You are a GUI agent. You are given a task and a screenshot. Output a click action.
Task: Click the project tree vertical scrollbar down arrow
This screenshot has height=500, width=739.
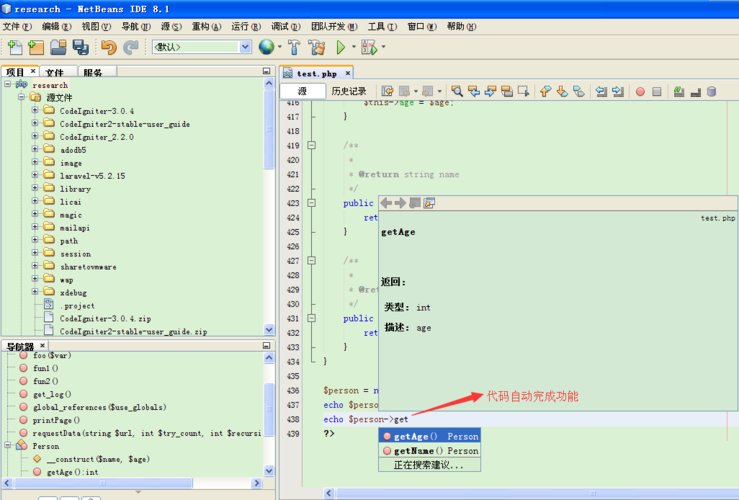point(269,329)
